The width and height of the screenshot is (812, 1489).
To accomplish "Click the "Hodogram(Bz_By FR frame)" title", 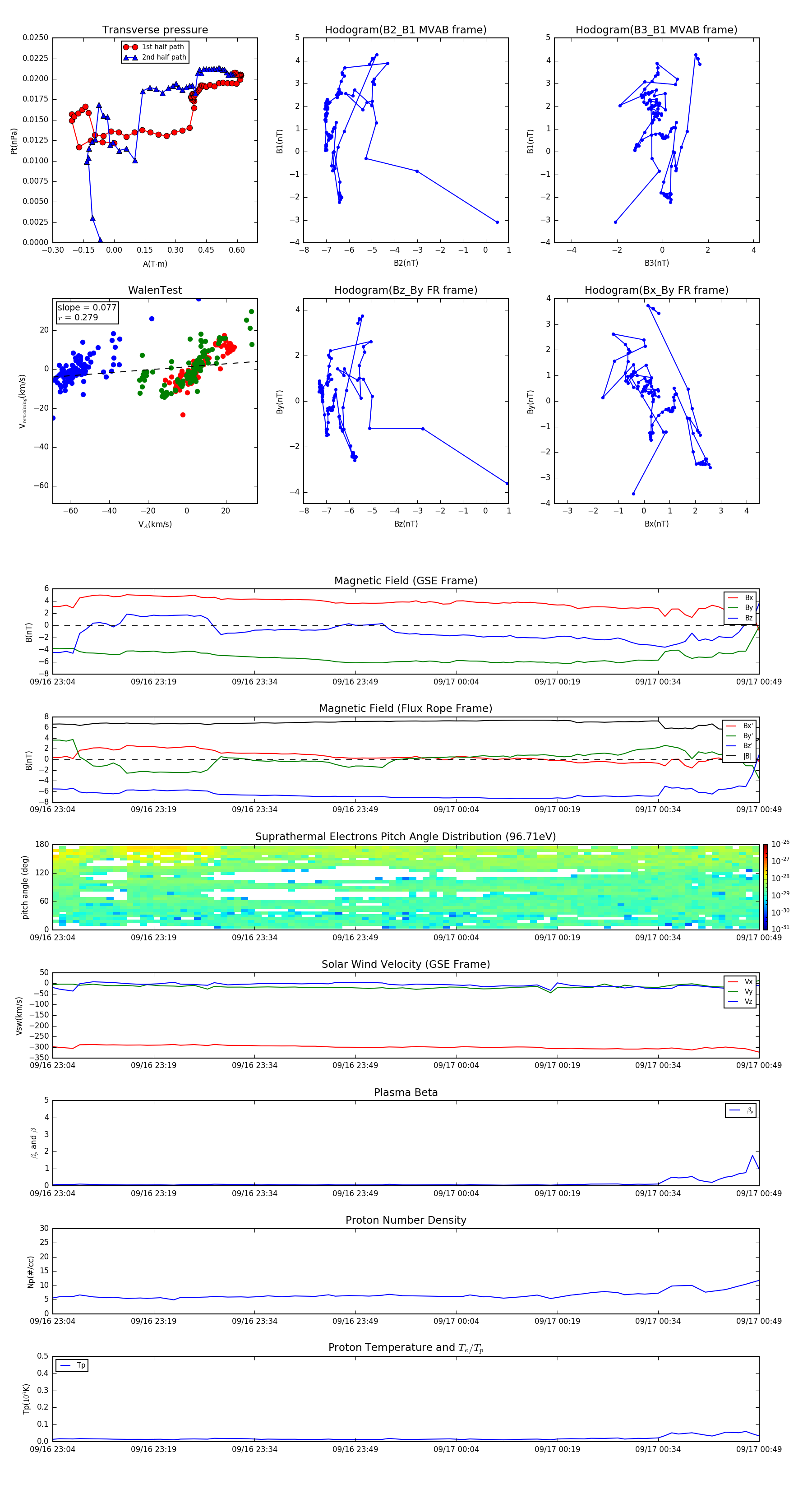I will pyautogui.click(x=406, y=290).
